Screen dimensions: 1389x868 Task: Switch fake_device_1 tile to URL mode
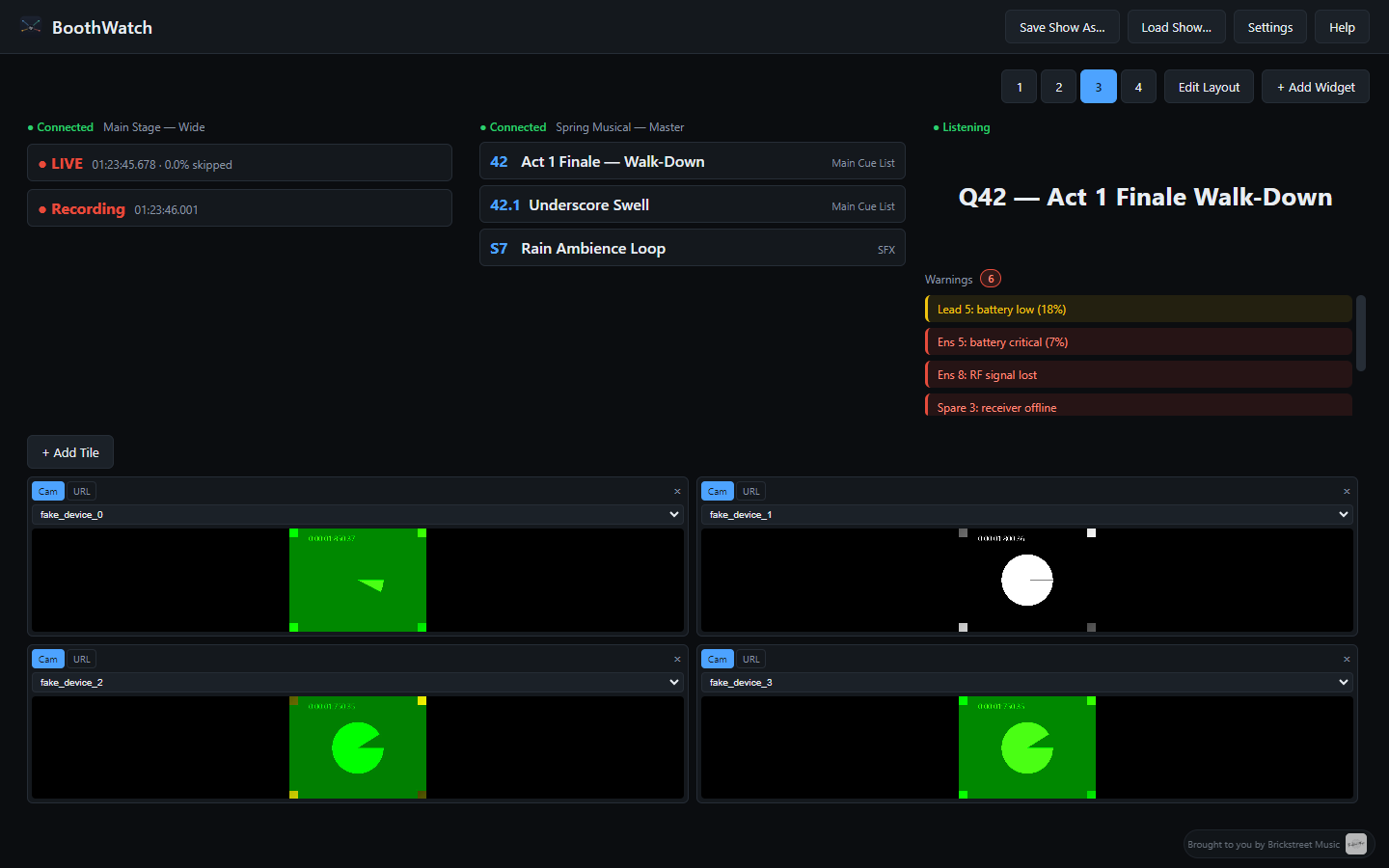tap(751, 492)
